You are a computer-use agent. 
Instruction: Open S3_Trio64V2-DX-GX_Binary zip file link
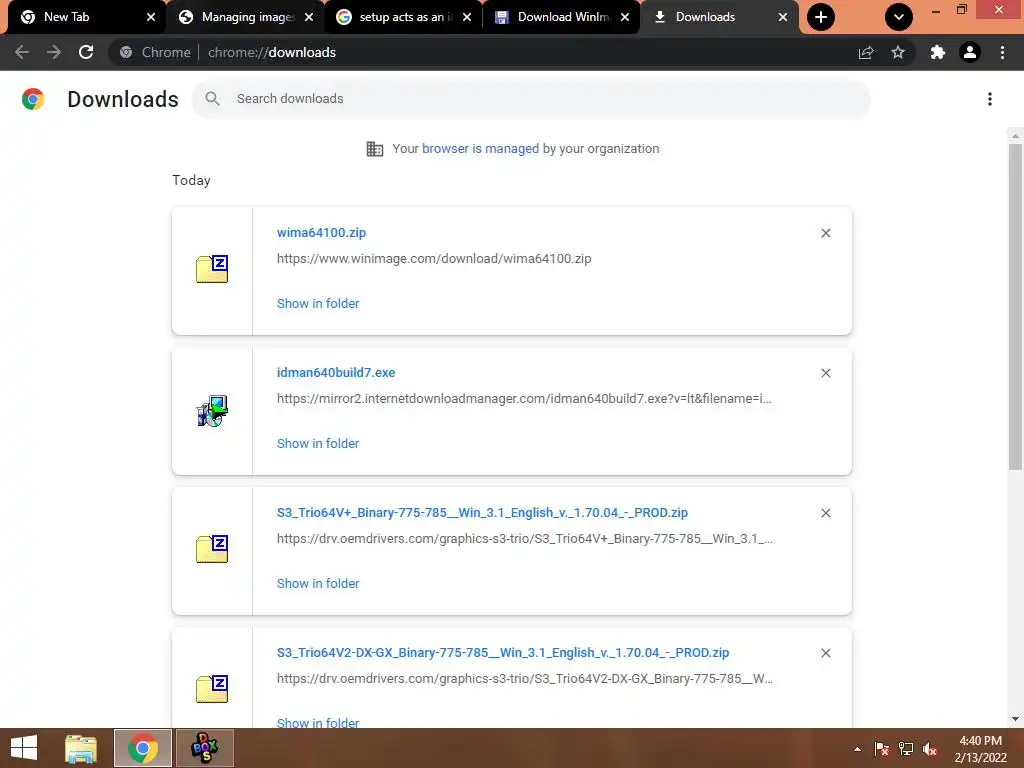[503, 652]
